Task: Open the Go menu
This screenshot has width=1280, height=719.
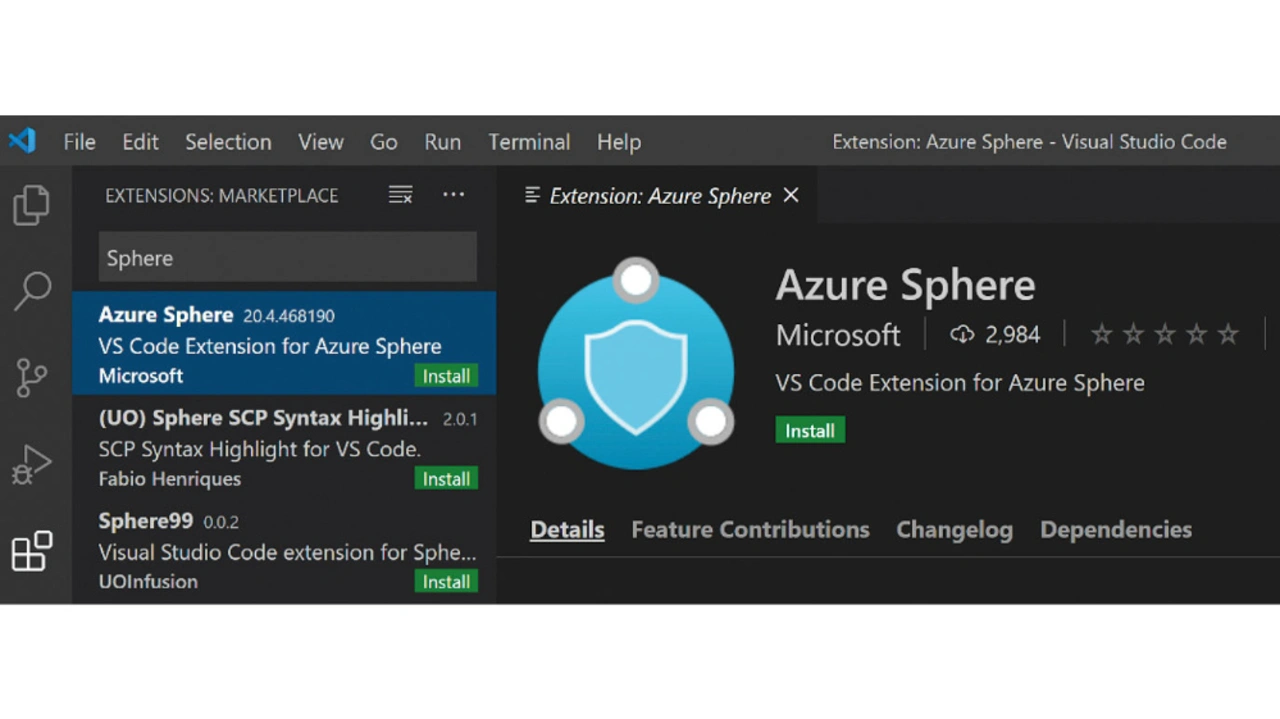Action: point(384,142)
